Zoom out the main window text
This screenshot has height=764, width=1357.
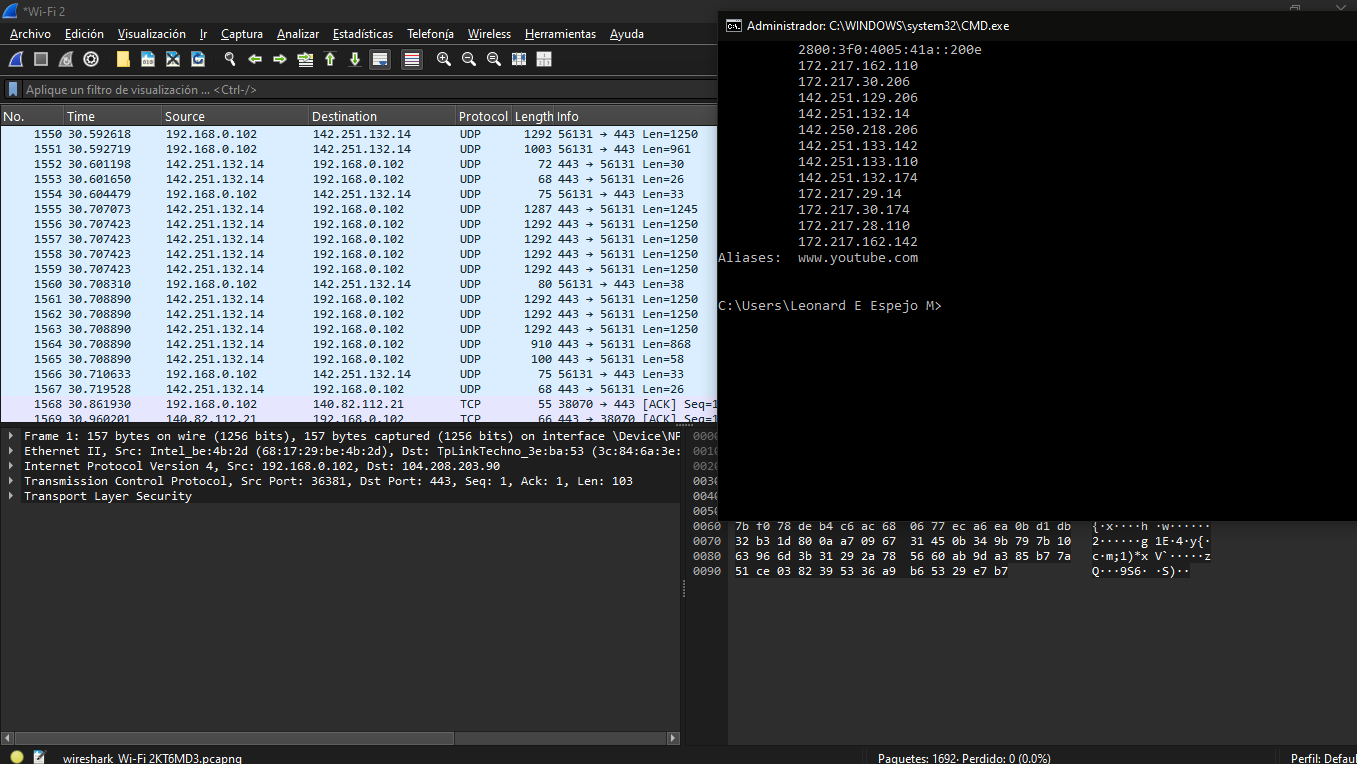point(469,59)
